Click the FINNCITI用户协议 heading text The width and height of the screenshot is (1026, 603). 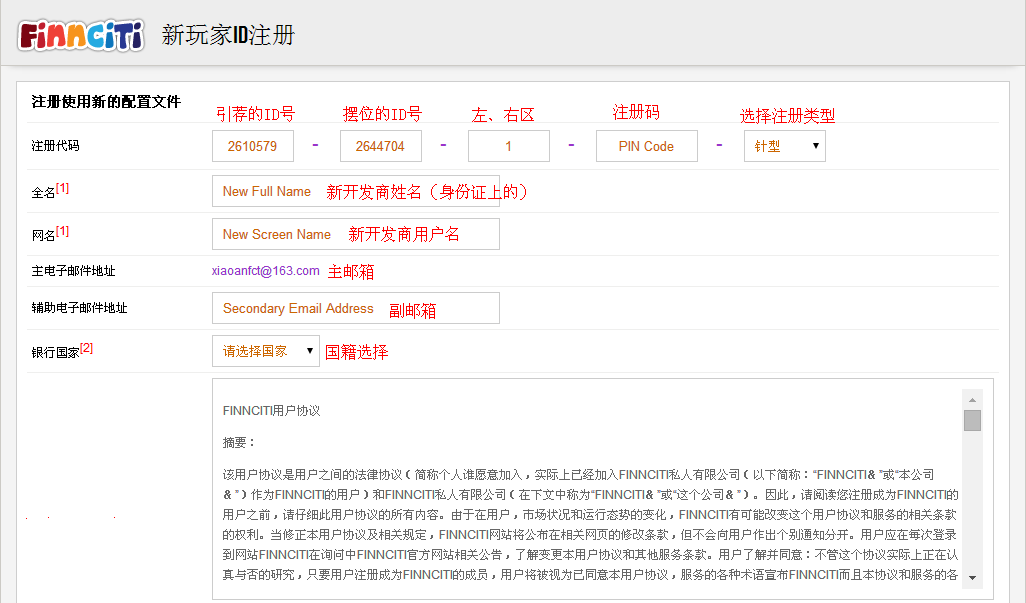click(272, 411)
